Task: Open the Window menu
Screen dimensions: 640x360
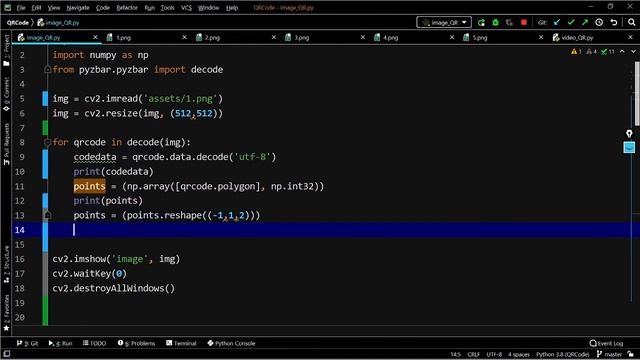Action: pyautogui.click(x=208, y=8)
